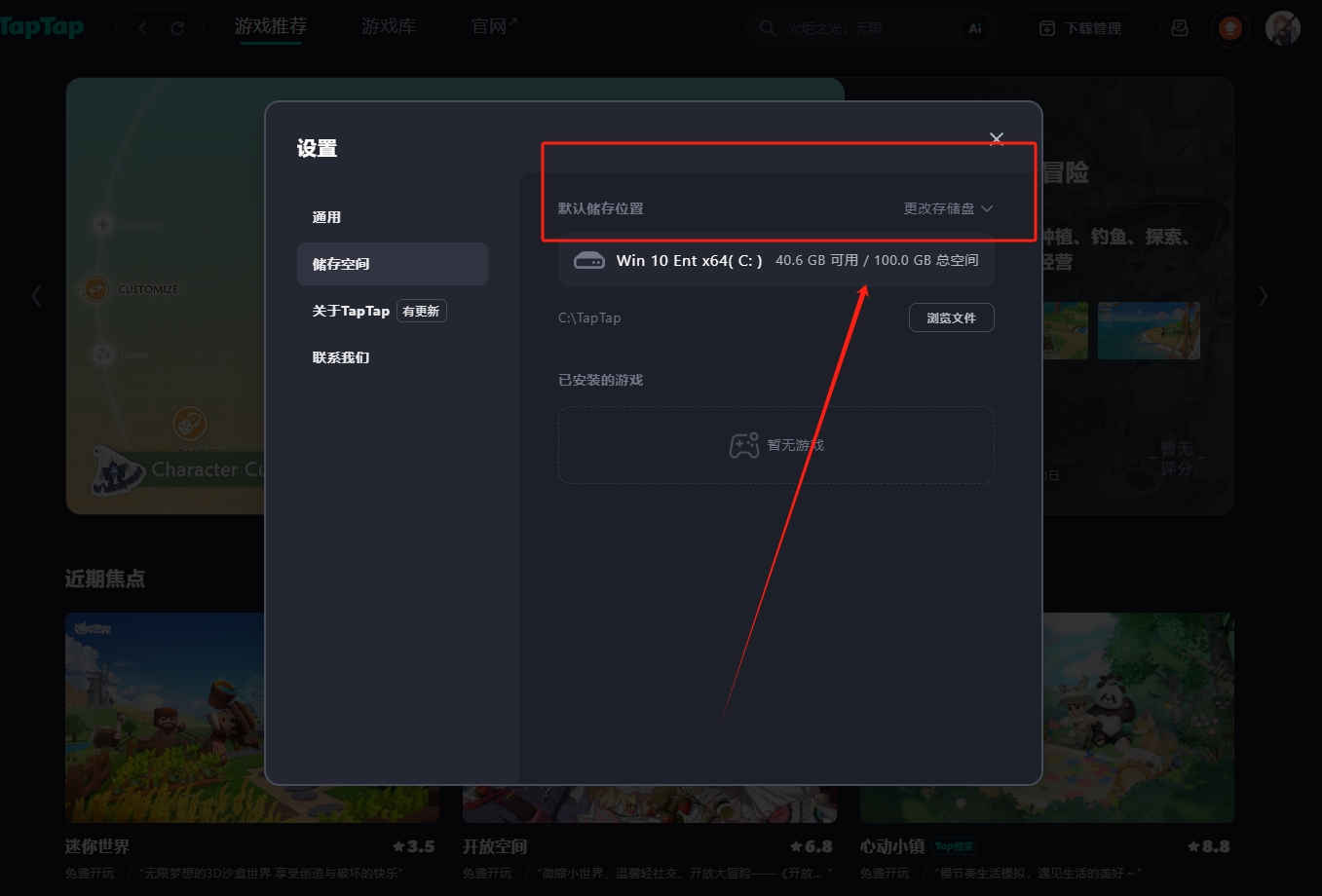Collapse to previous carousel slide arrow

click(36, 295)
